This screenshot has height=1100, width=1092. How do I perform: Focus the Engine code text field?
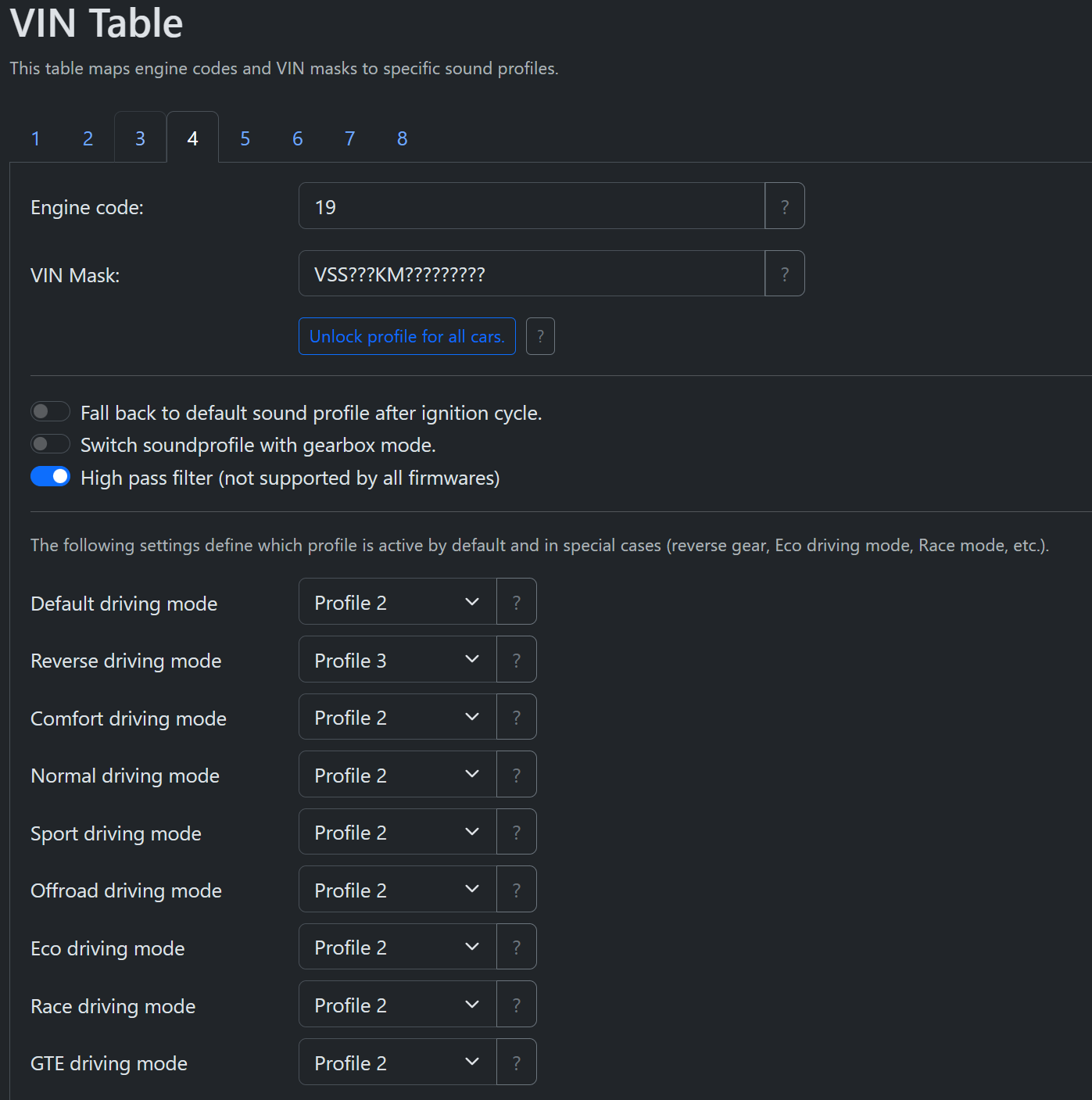click(532, 206)
